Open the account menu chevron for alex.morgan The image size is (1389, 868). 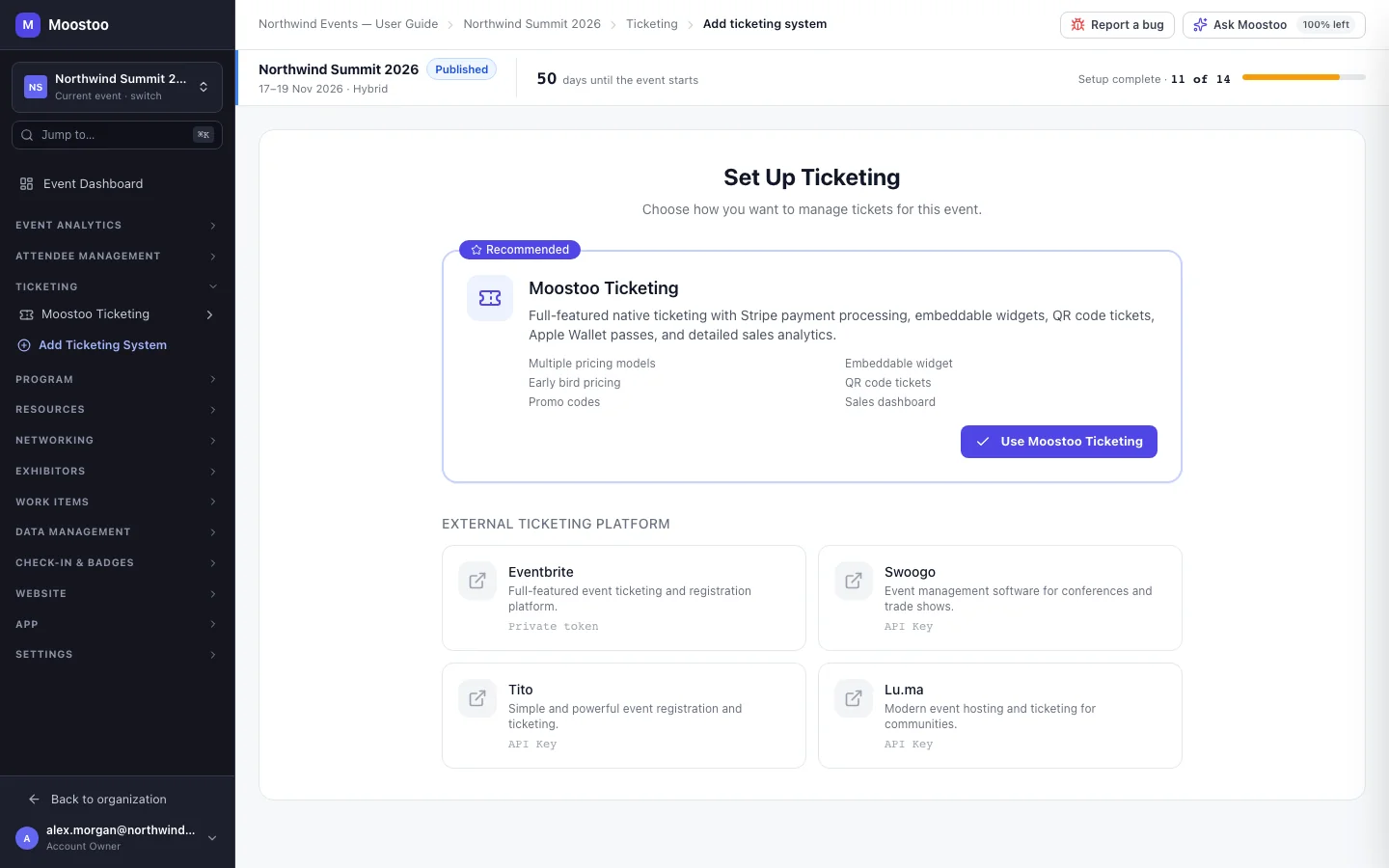pyautogui.click(x=212, y=838)
